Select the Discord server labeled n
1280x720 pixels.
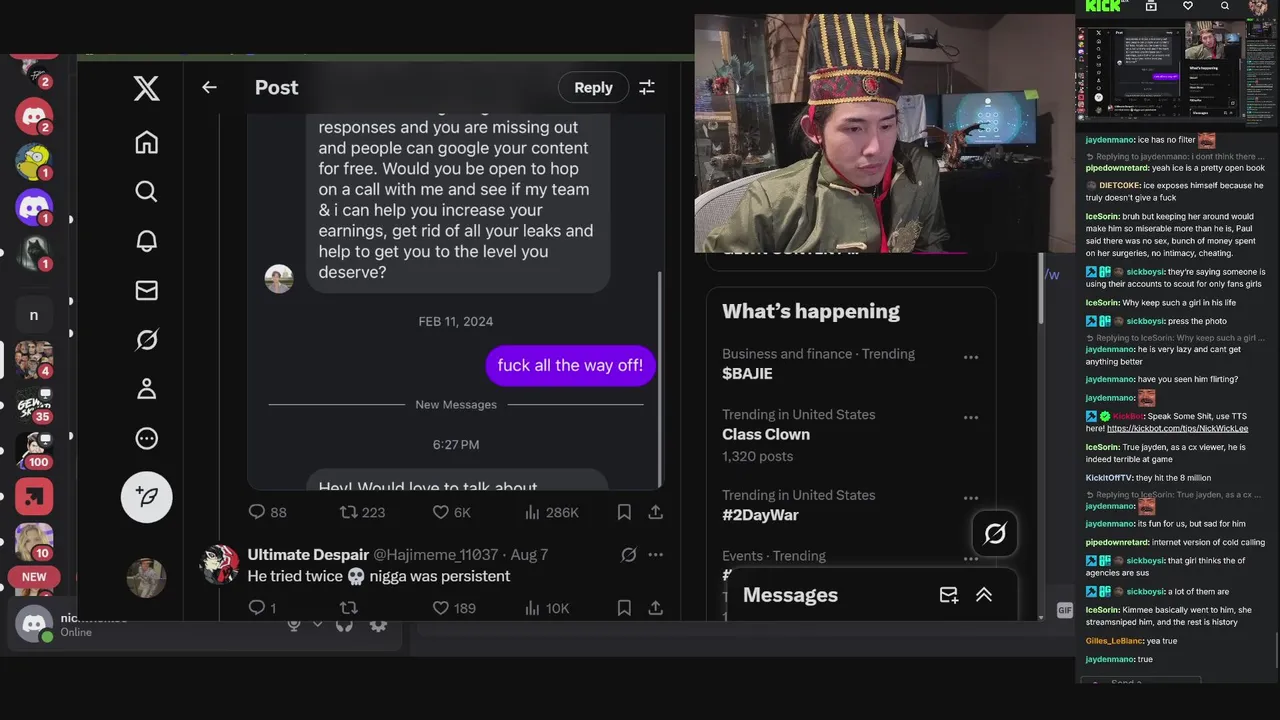(x=34, y=315)
